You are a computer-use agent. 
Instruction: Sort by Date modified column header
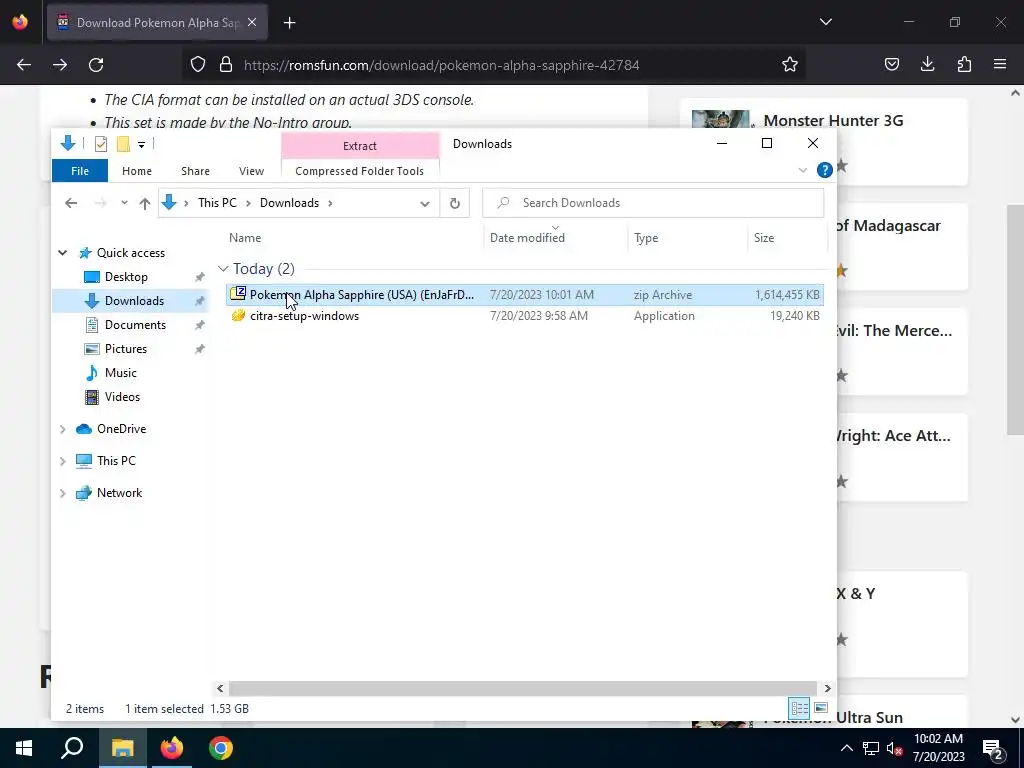556,238
